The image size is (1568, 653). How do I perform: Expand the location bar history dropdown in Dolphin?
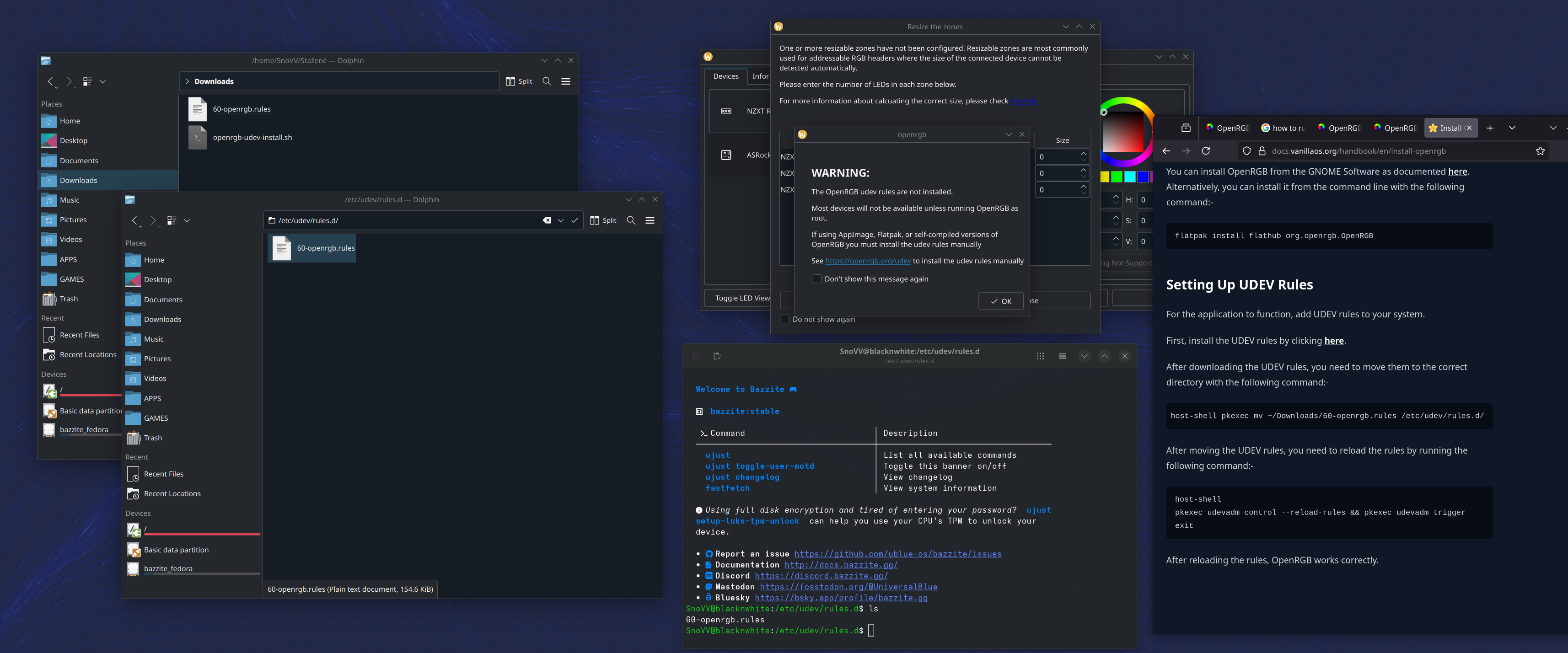tap(561, 220)
